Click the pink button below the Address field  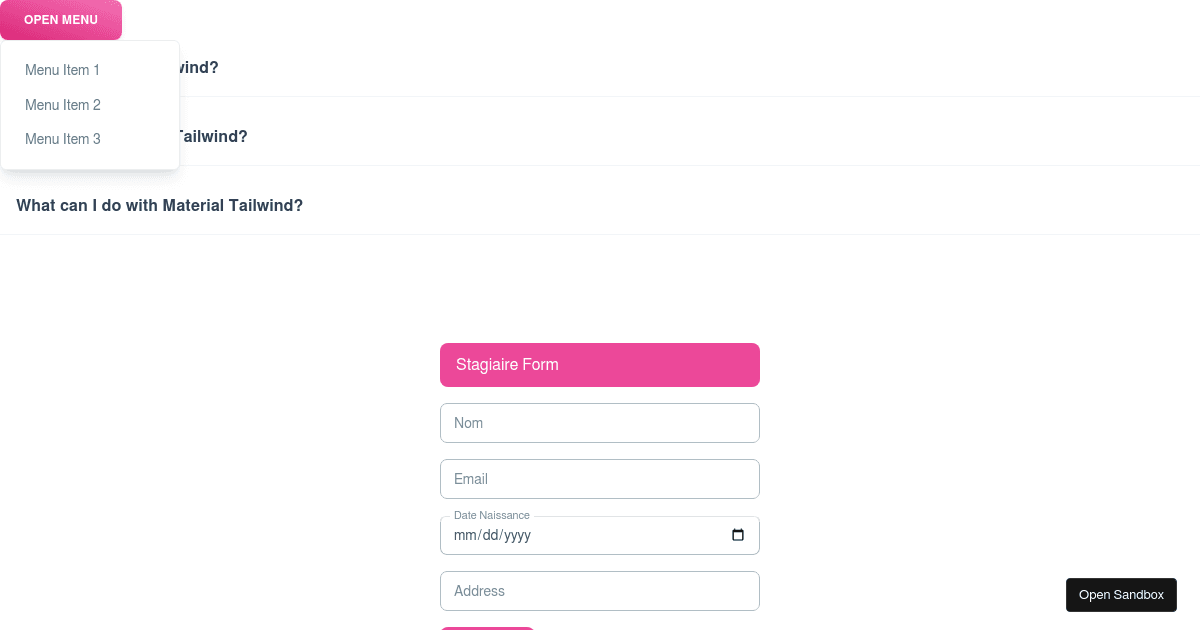pos(487,628)
